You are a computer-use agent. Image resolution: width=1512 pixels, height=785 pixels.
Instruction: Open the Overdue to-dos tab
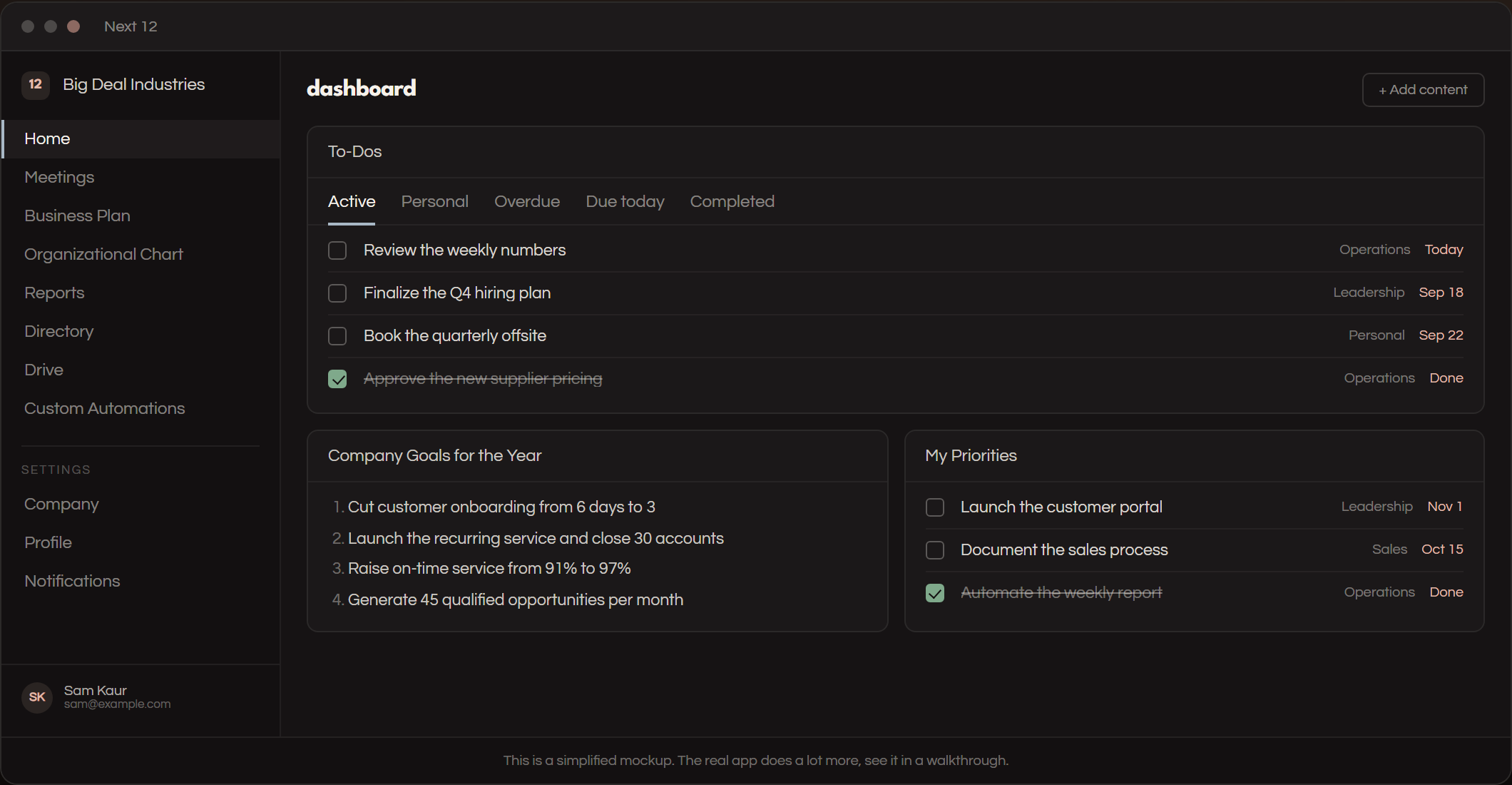pyautogui.click(x=527, y=202)
